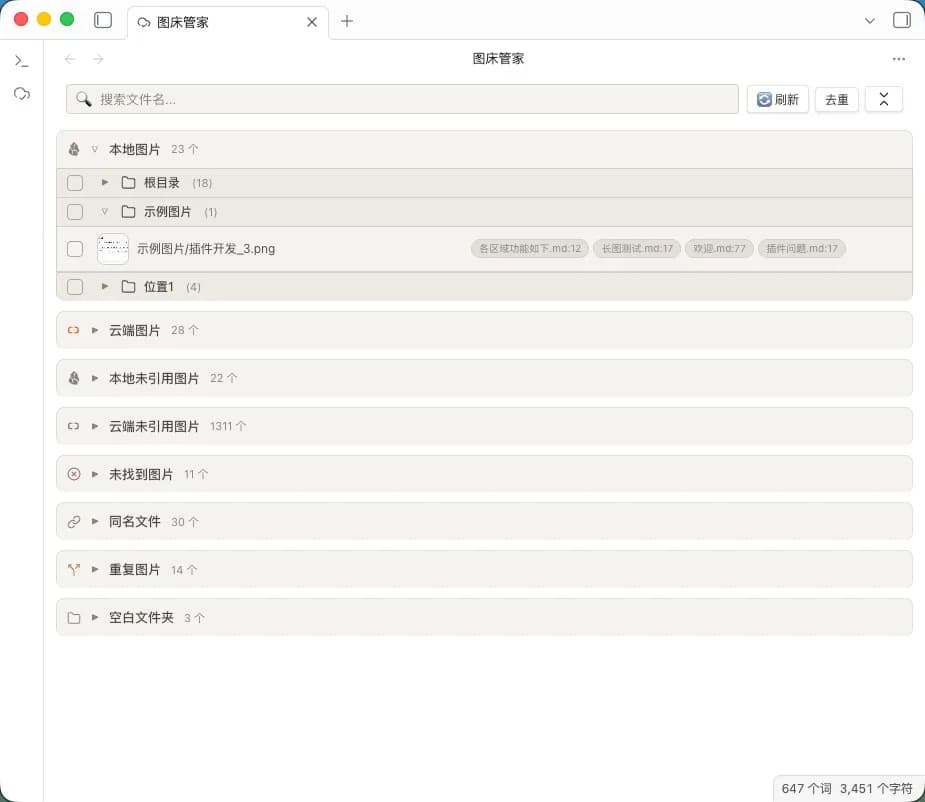Open reference tag 长图测试.md:17

pos(637,248)
